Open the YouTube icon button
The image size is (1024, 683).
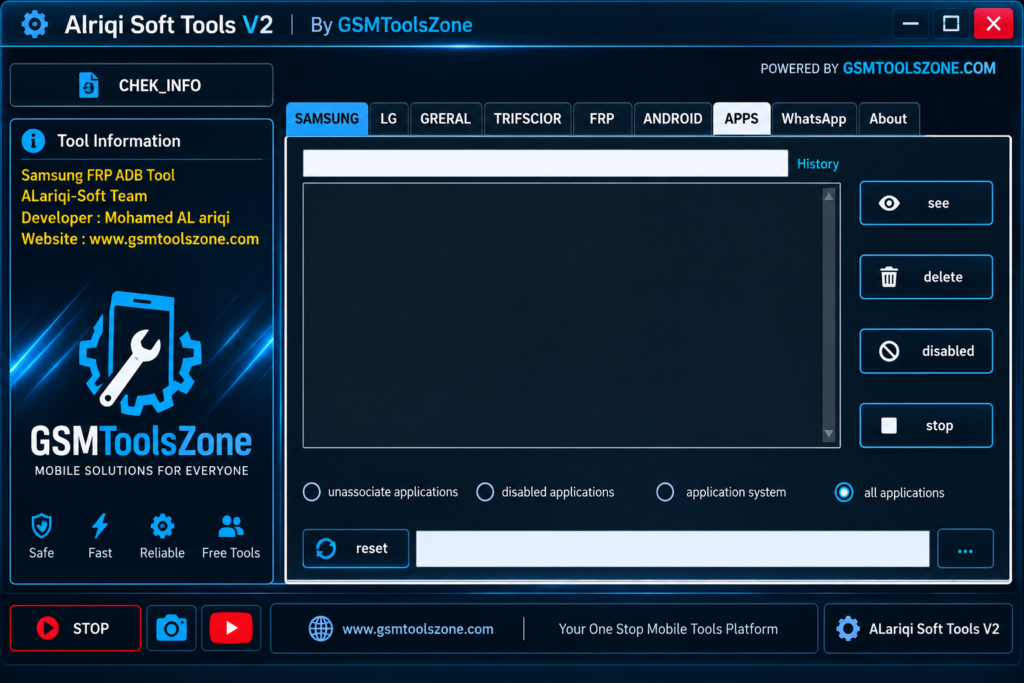[231, 628]
